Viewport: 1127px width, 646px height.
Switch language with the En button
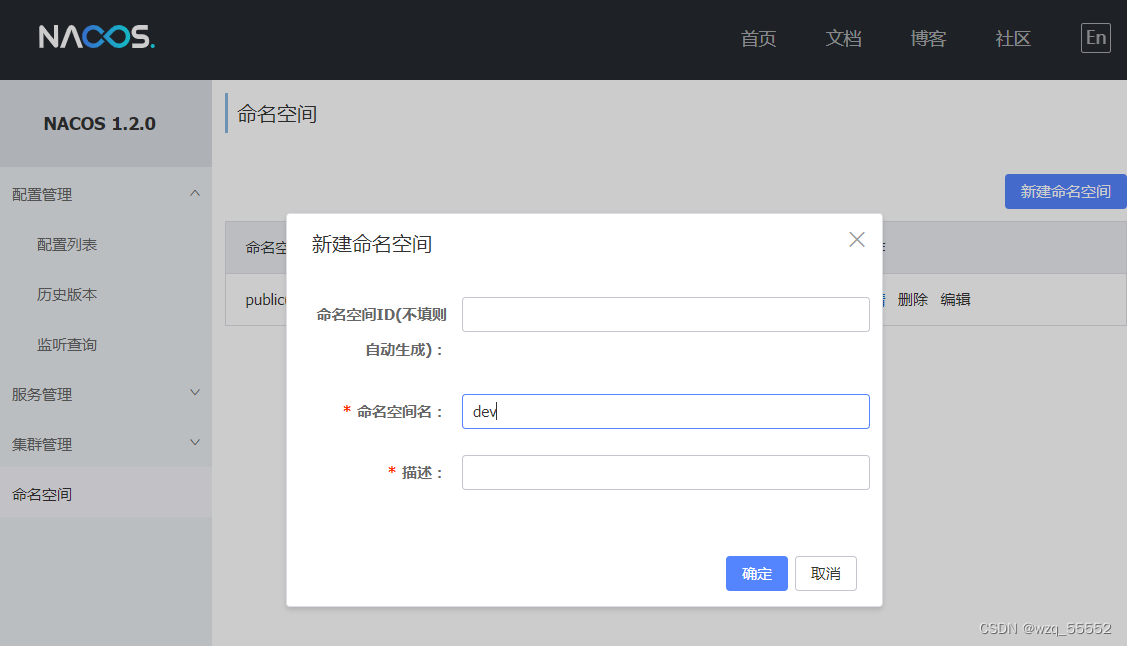[1095, 37]
